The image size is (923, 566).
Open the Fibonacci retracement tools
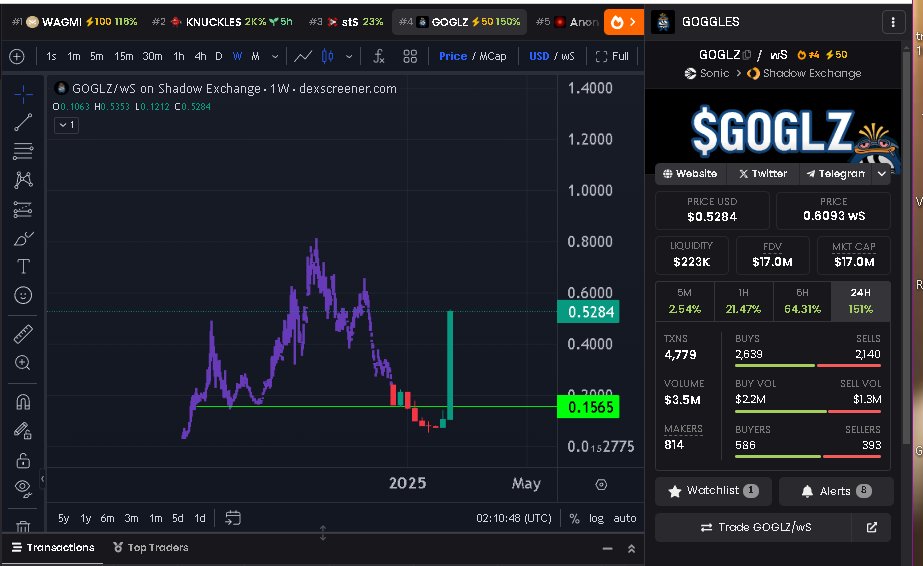point(23,151)
